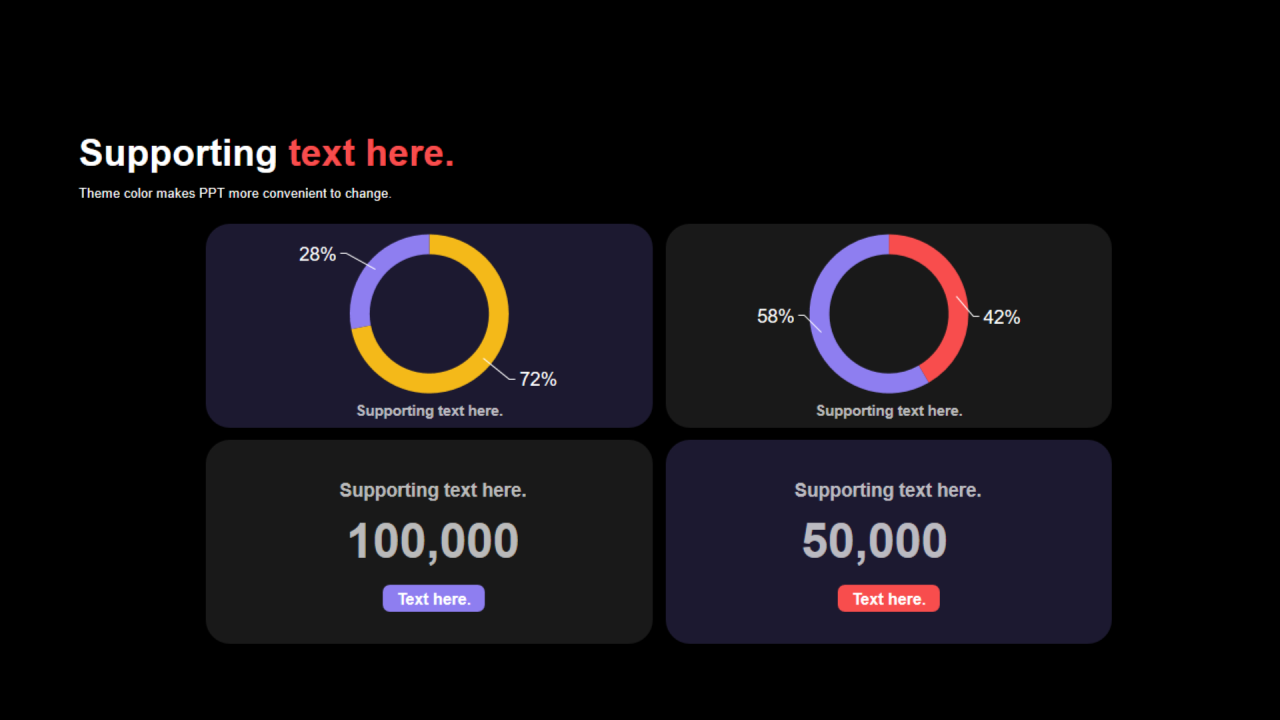Viewport: 1280px width, 720px height.
Task: Click the 100,000 figure
Action: tap(433, 541)
